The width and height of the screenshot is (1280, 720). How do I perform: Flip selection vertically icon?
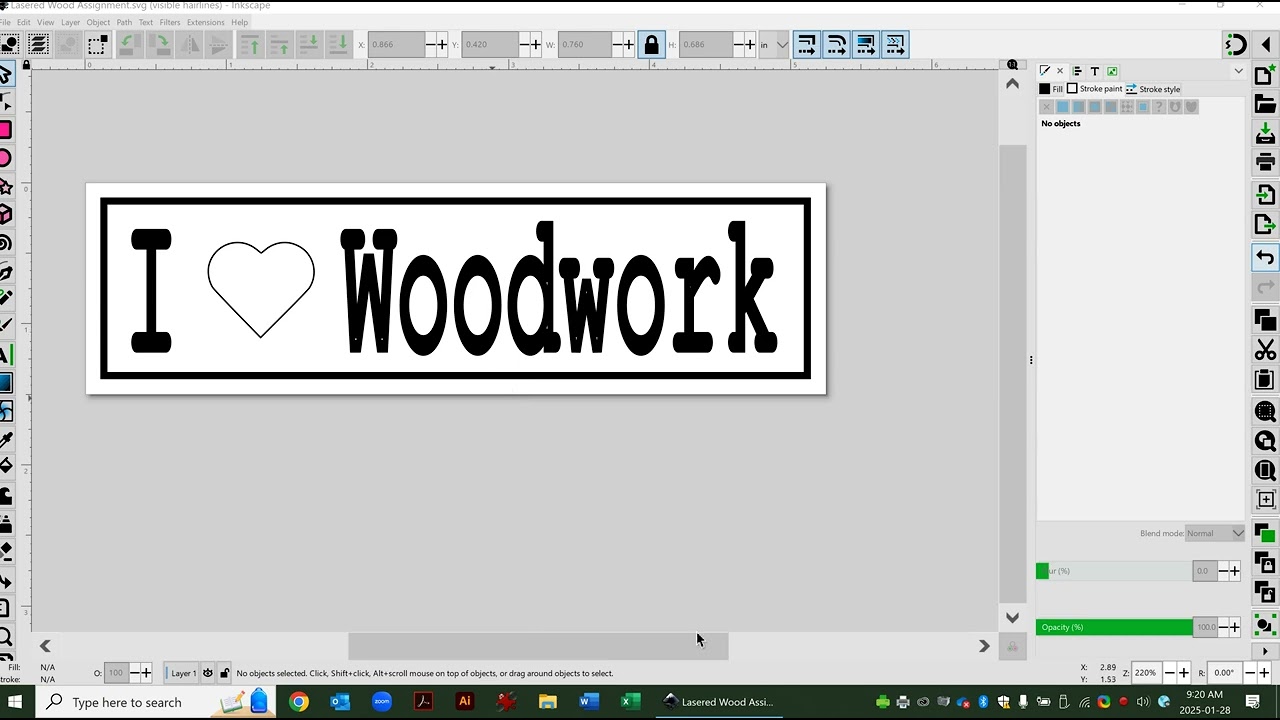coord(217,44)
